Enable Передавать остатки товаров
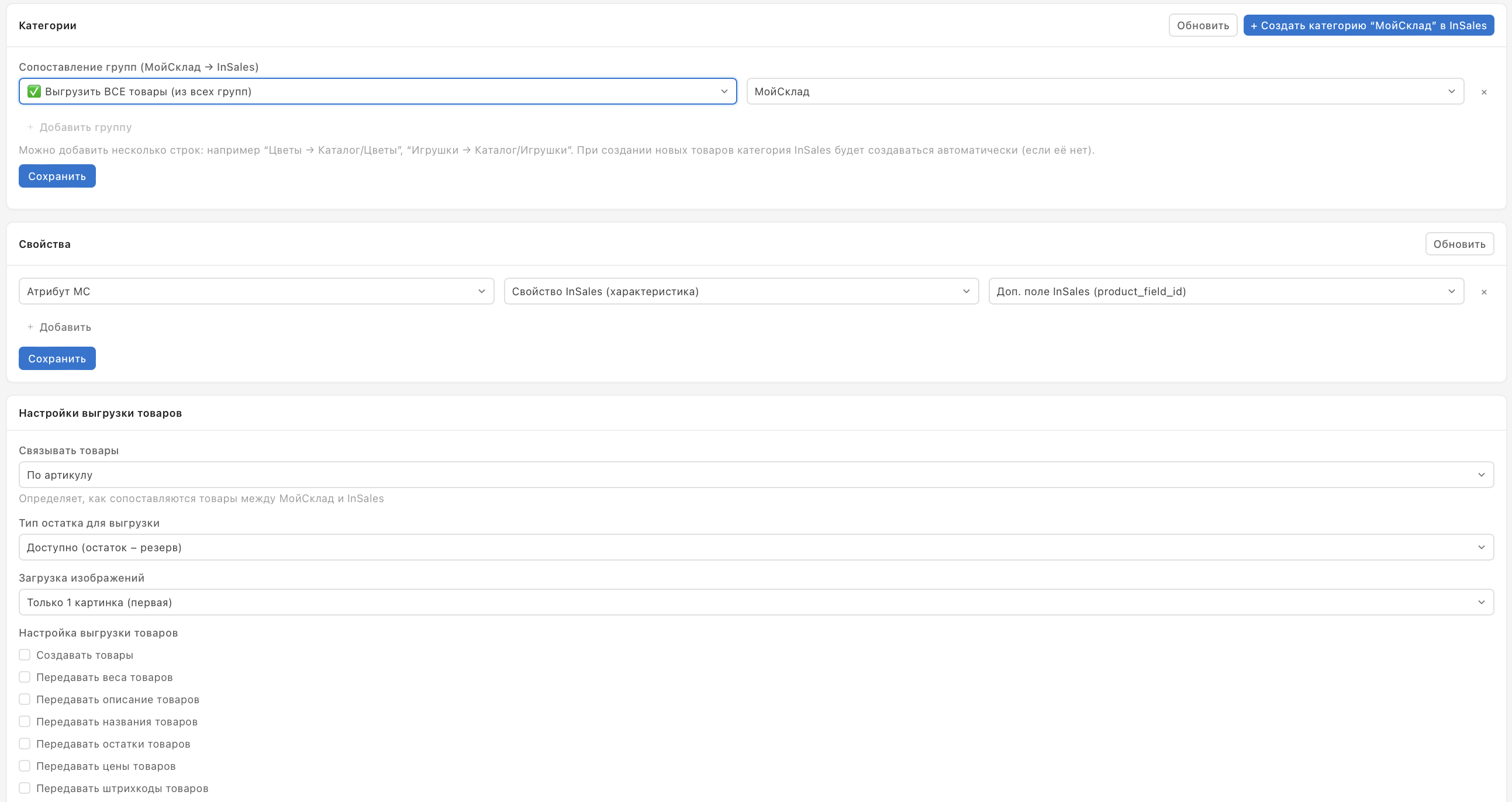Screen dimensions: 1512x802 tap(25, 744)
